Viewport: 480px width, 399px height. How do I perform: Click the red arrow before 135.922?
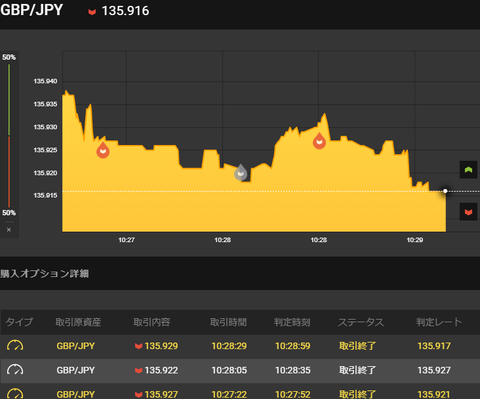pos(139,370)
